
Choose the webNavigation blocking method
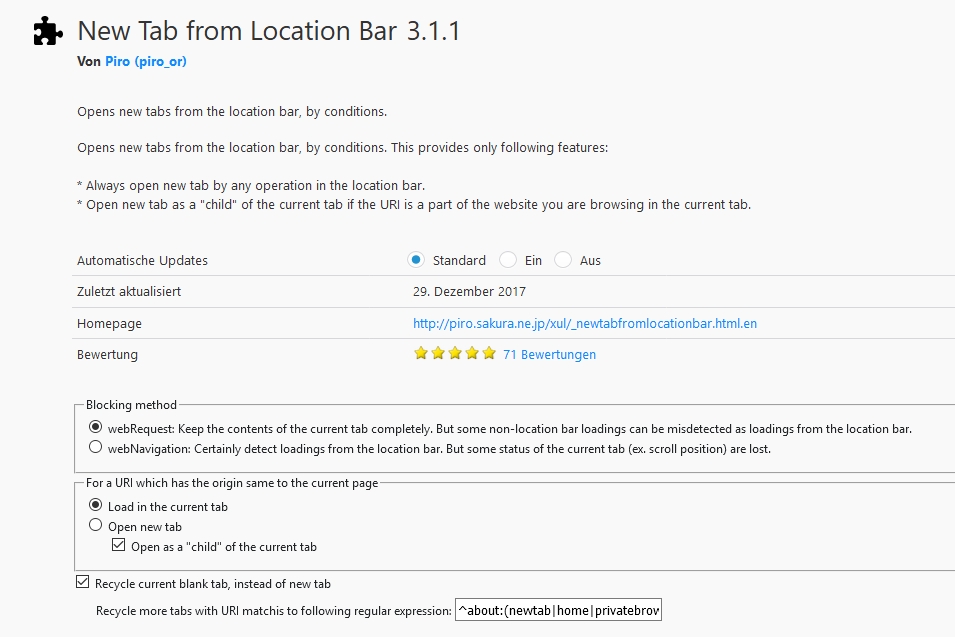[x=96, y=448]
